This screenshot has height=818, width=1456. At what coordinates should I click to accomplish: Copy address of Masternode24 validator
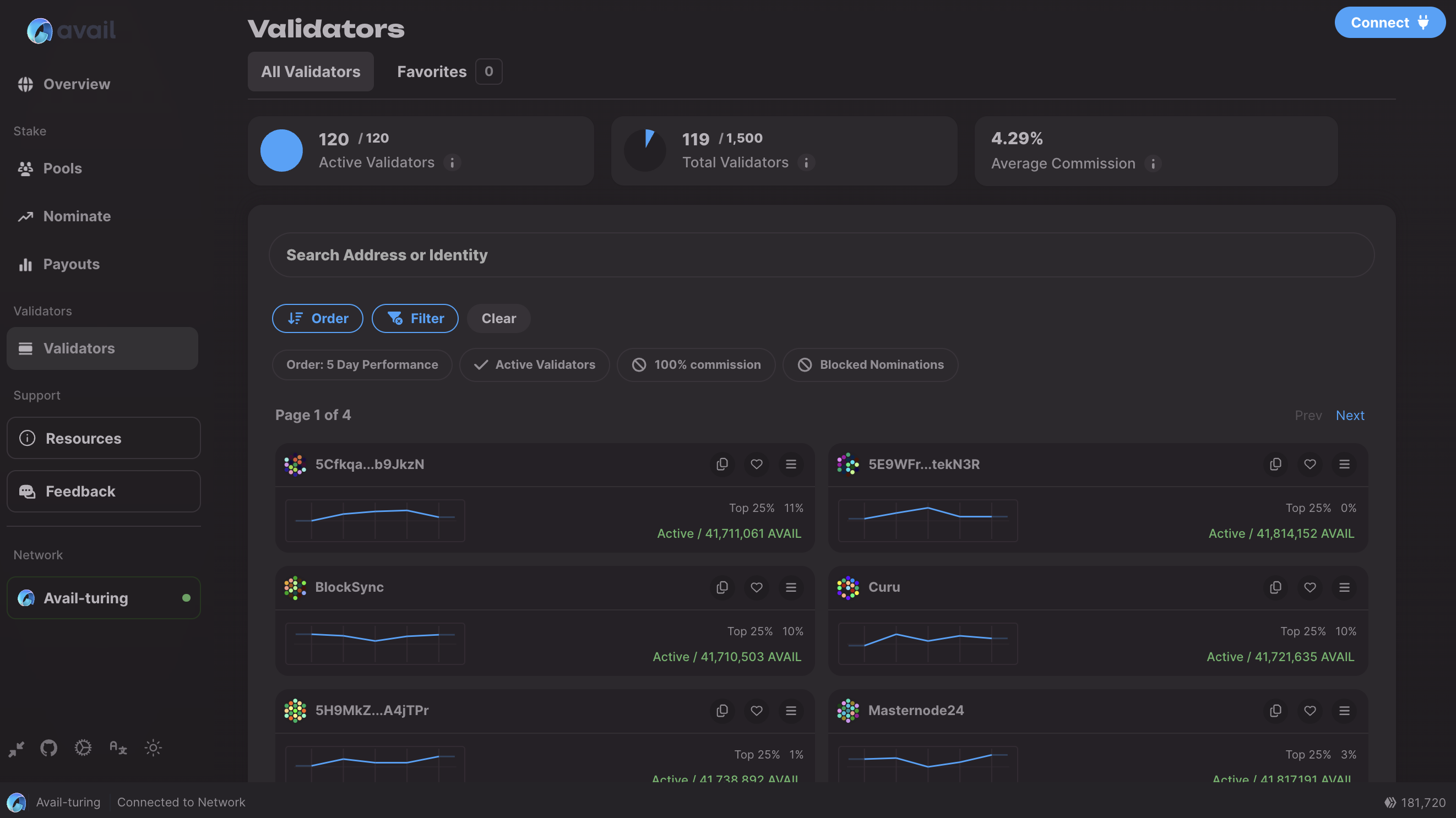1275,710
